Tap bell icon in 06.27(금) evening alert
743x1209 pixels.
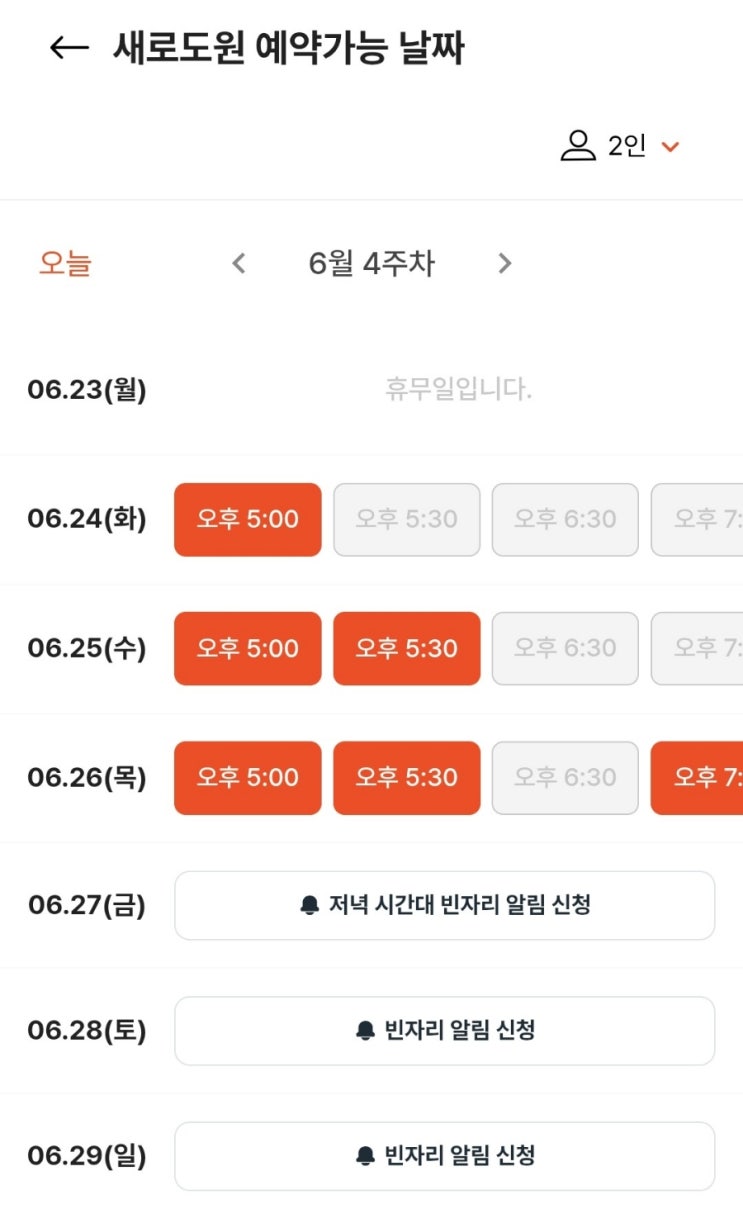(309, 906)
